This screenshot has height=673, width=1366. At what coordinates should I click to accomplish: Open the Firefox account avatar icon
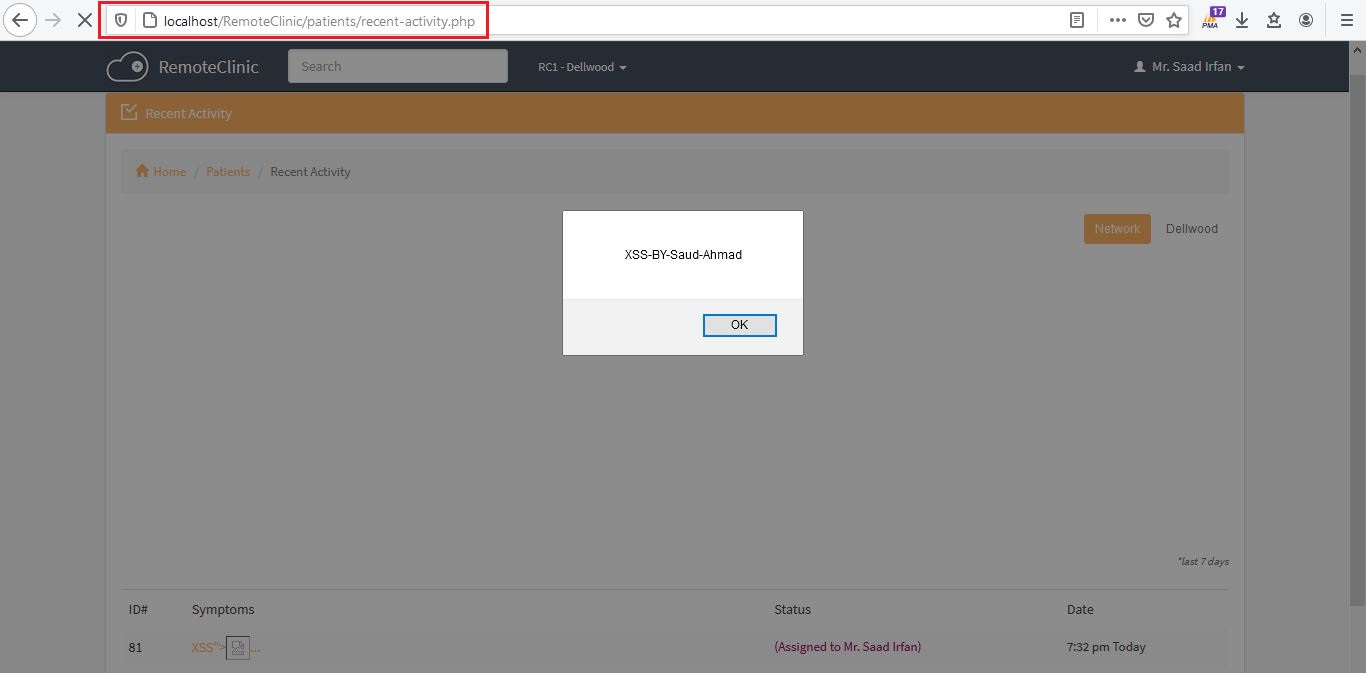[1306, 20]
